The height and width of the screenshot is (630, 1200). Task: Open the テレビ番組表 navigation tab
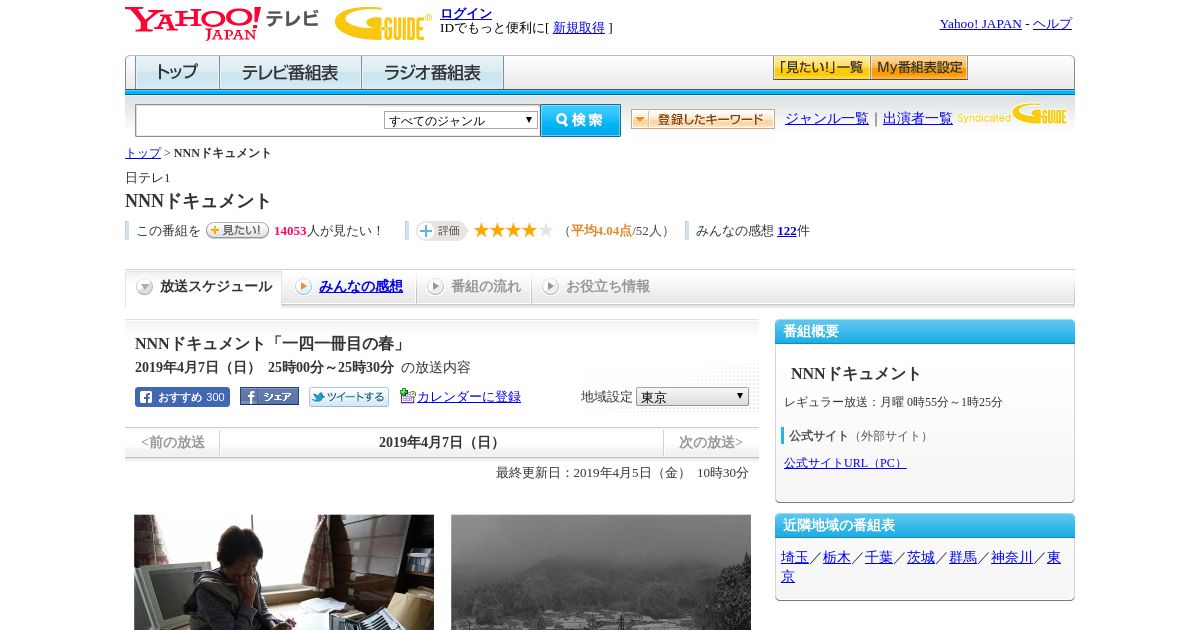point(290,72)
